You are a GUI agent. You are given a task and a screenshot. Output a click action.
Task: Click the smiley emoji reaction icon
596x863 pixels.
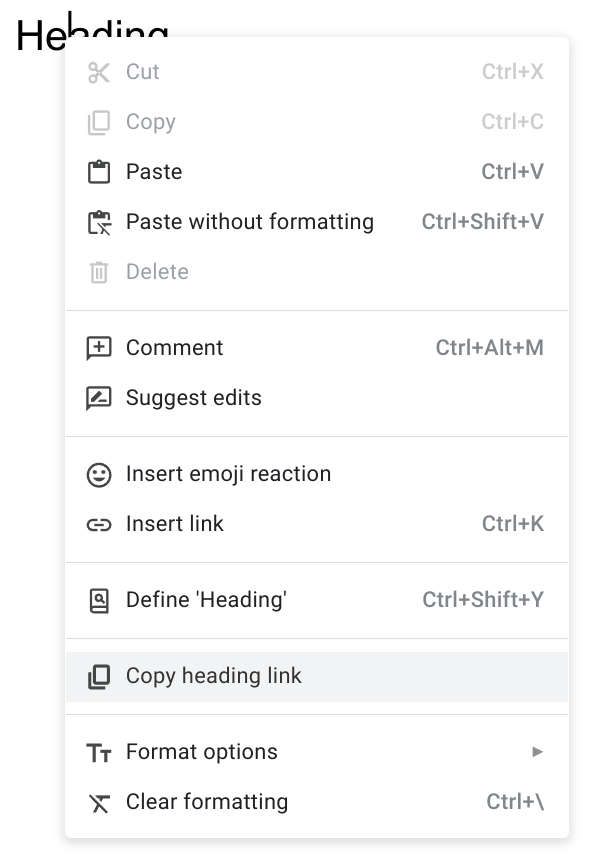[99, 474]
